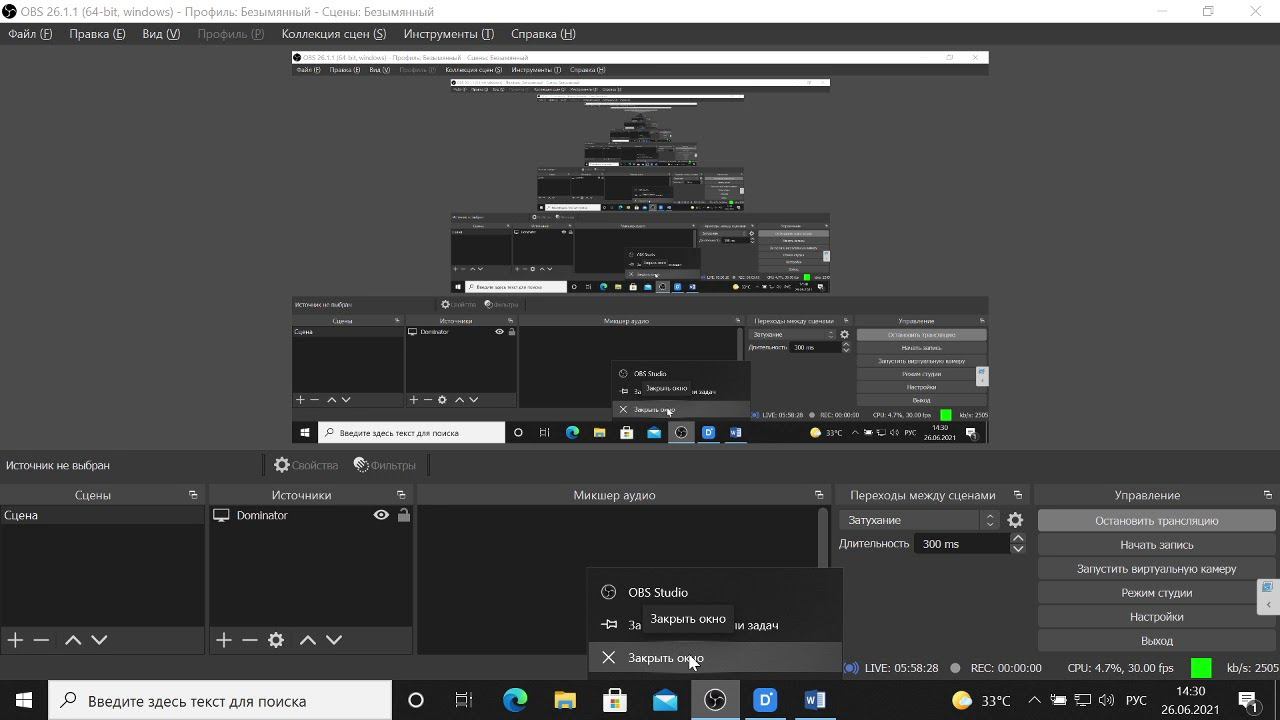
Task: Click the pin-to-taskbar entry in the jump list
Action: (x=715, y=625)
